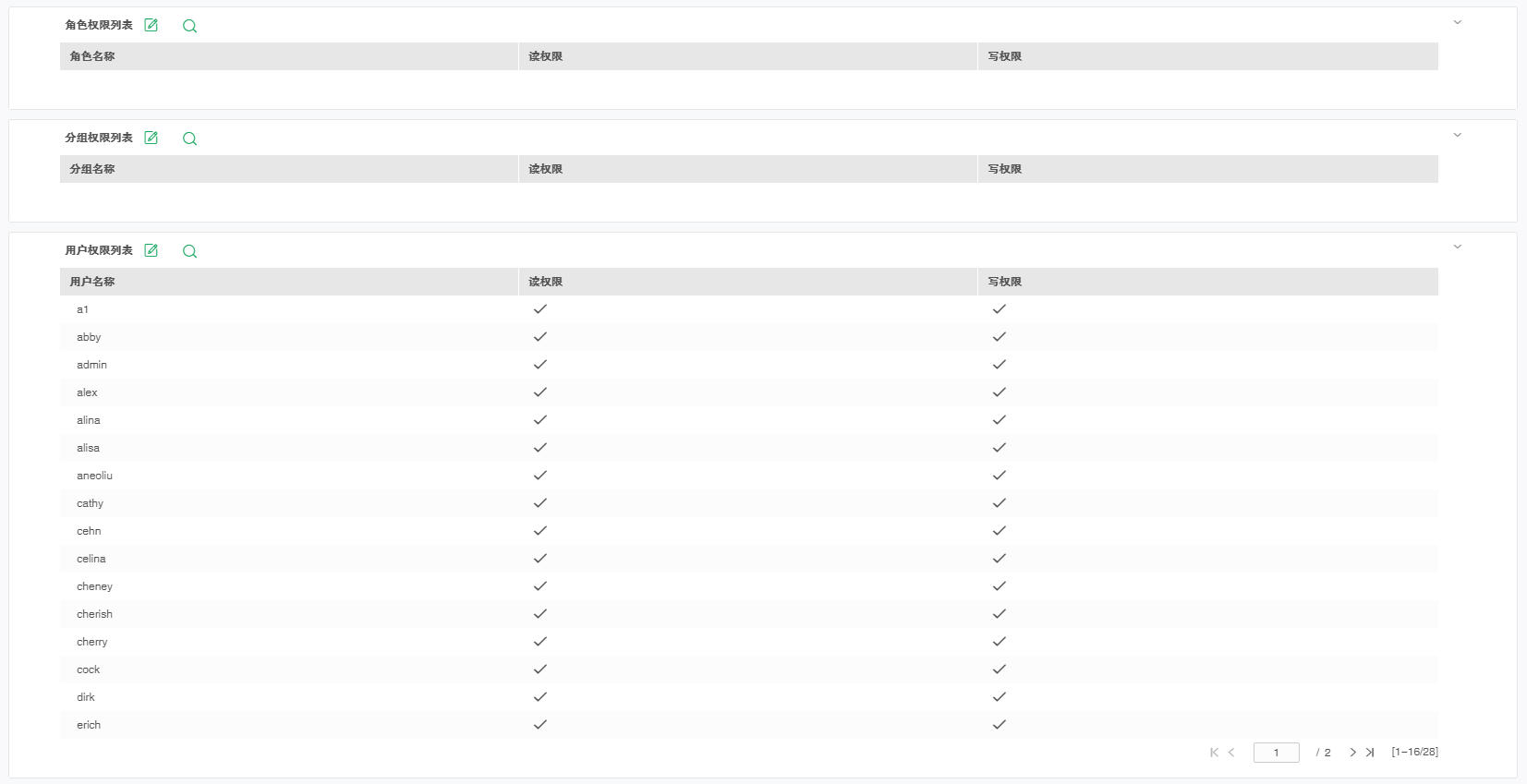Collapse the 角色权限列表 panel chevron
This screenshot has height=784, width=1527.
pyautogui.click(x=1458, y=22)
